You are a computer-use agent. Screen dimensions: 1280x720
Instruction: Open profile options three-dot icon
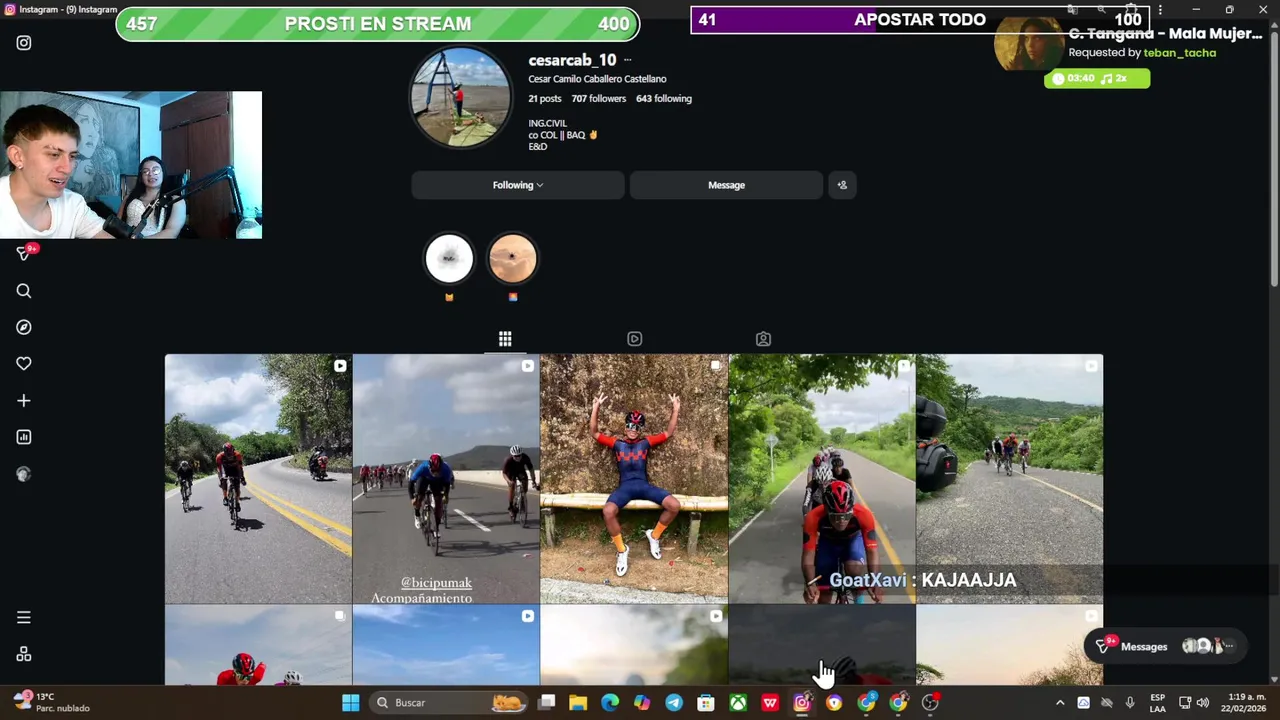click(627, 60)
